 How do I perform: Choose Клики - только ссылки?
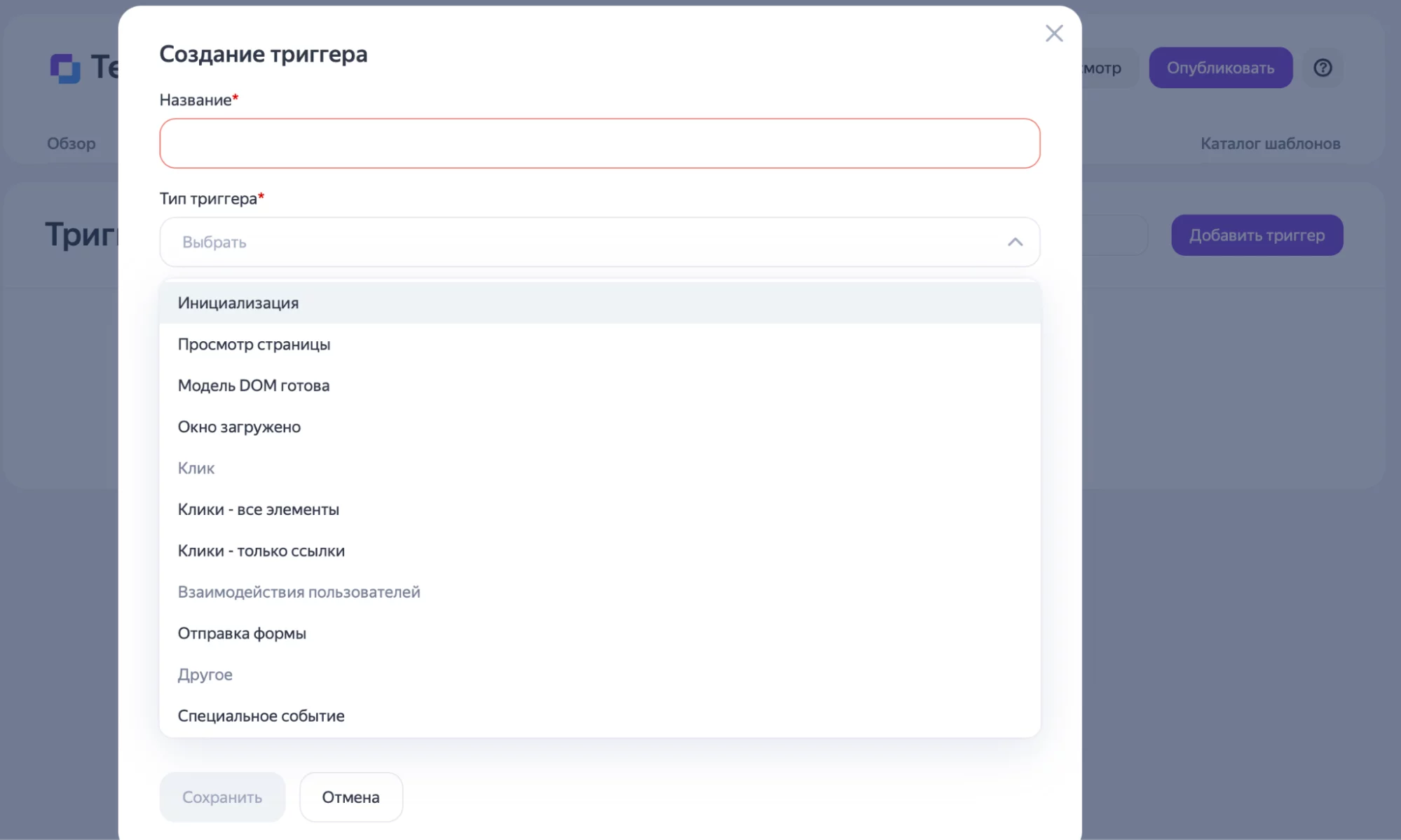pyautogui.click(x=261, y=551)
